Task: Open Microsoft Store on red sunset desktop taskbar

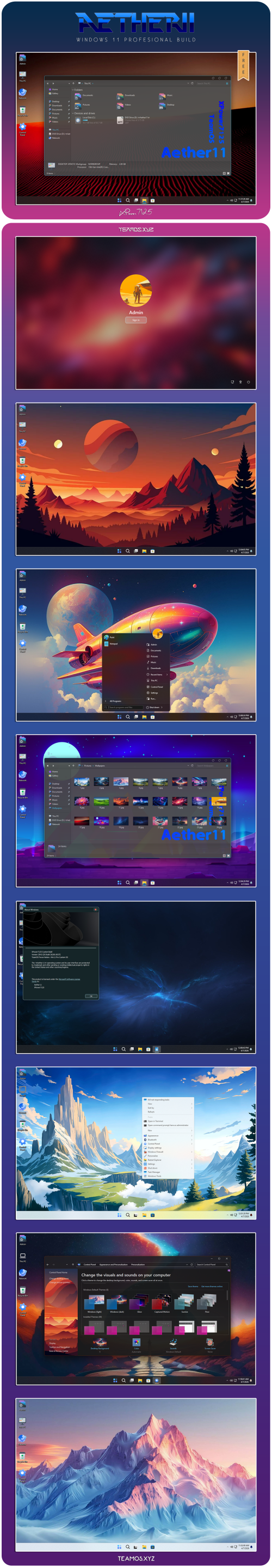Action: click(152, 551)
